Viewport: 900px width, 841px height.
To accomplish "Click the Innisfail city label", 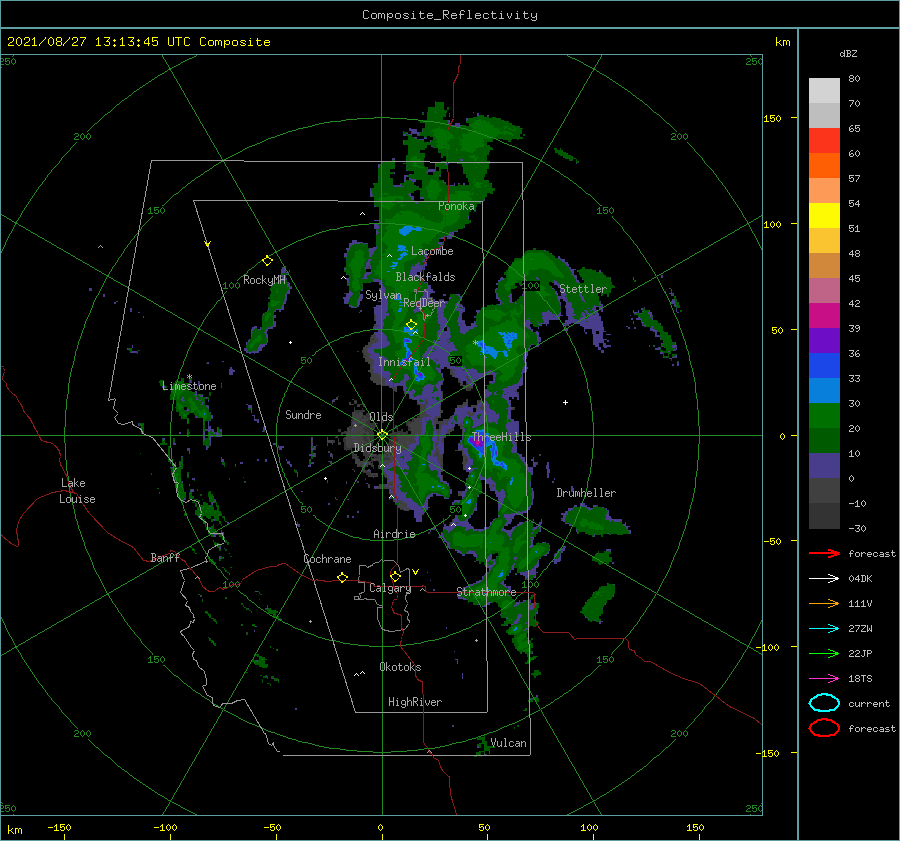I will [x=404, y=362].
